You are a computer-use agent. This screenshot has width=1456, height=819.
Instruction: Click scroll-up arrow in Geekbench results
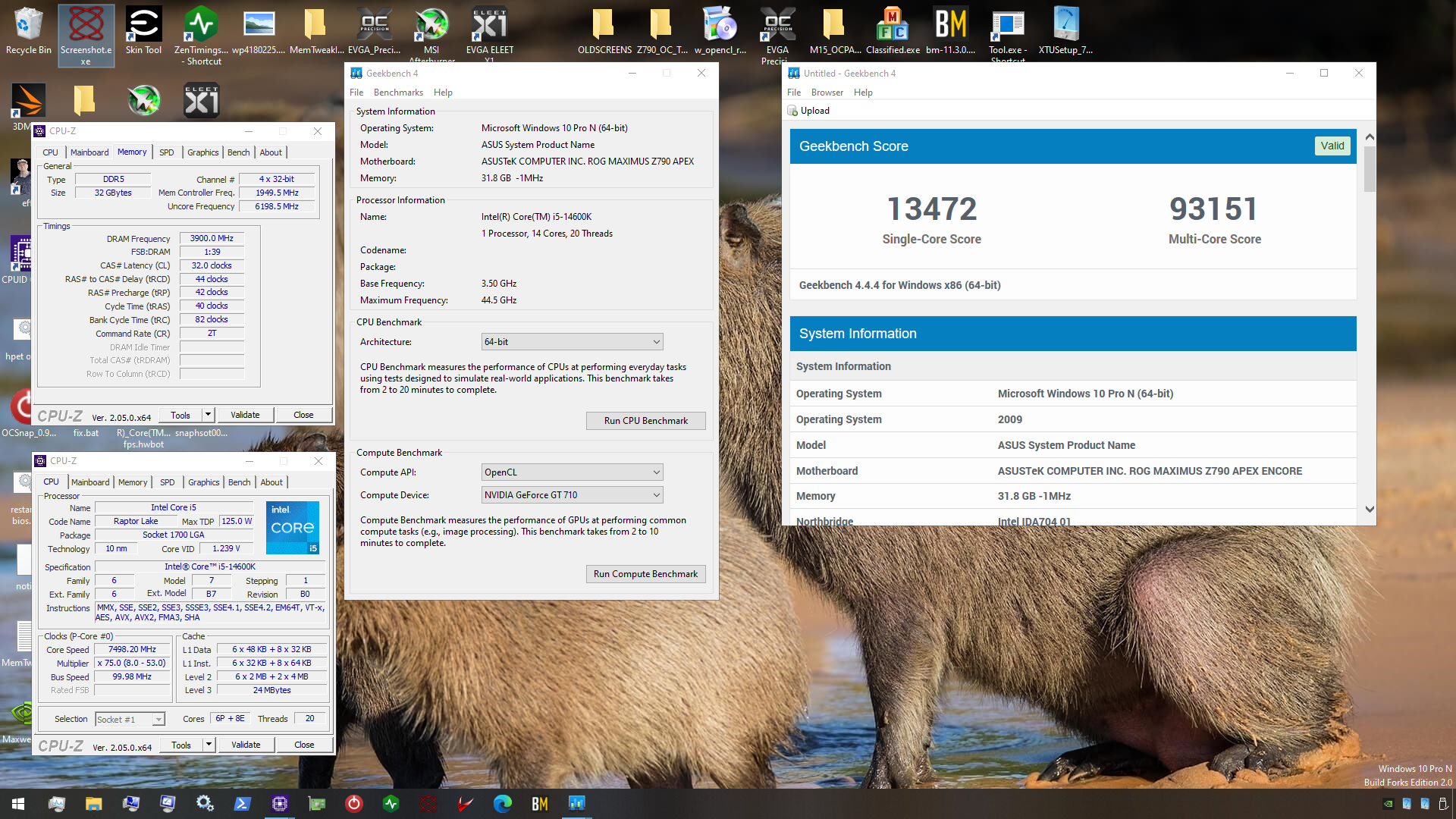tap(1370, 137)
